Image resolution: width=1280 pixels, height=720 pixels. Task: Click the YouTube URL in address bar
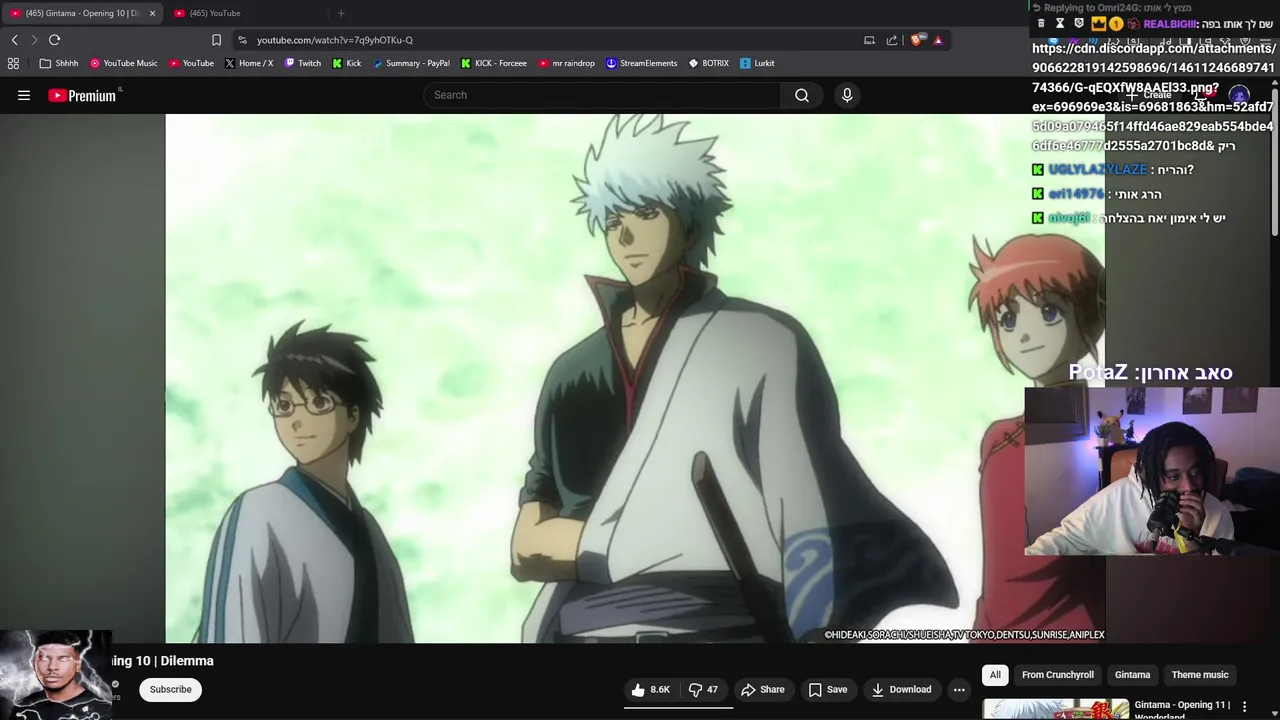335,40
